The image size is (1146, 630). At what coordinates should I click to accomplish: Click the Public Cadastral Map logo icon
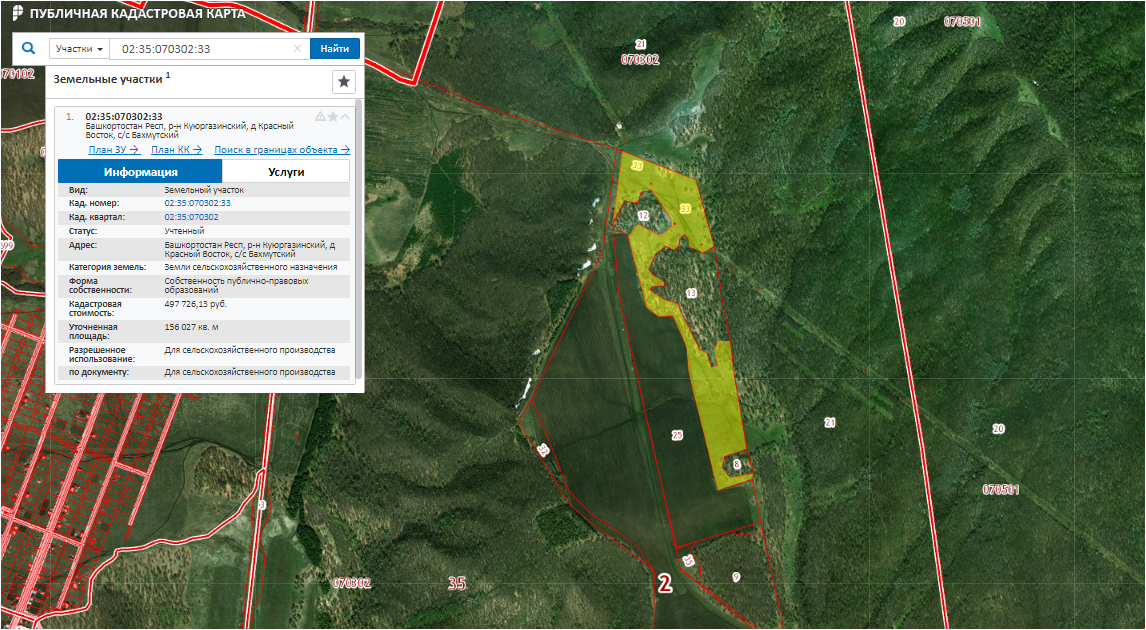pyautogui.click(x=16, y=14)
